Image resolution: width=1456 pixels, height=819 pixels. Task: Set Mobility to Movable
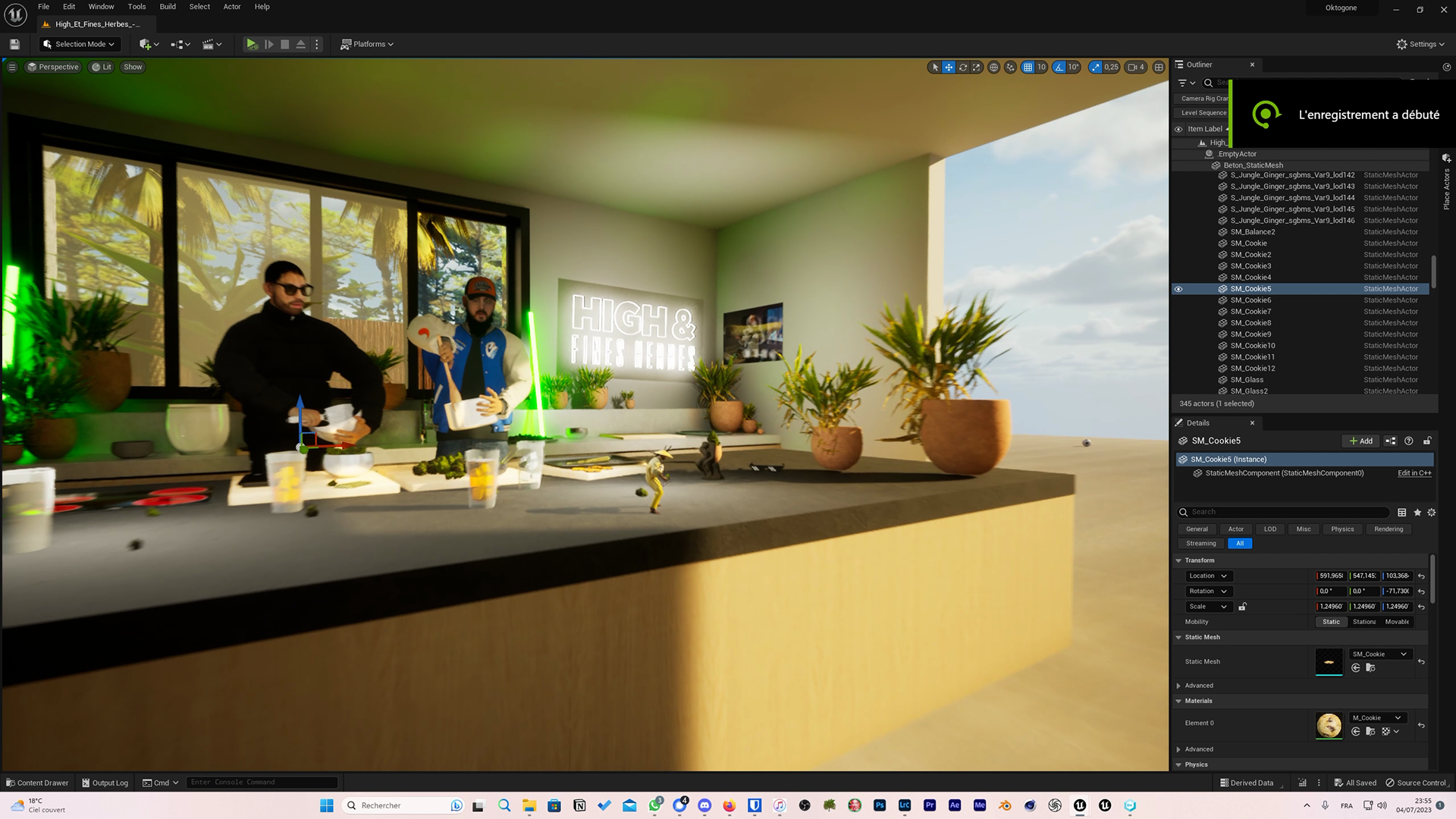[1397, 622]
